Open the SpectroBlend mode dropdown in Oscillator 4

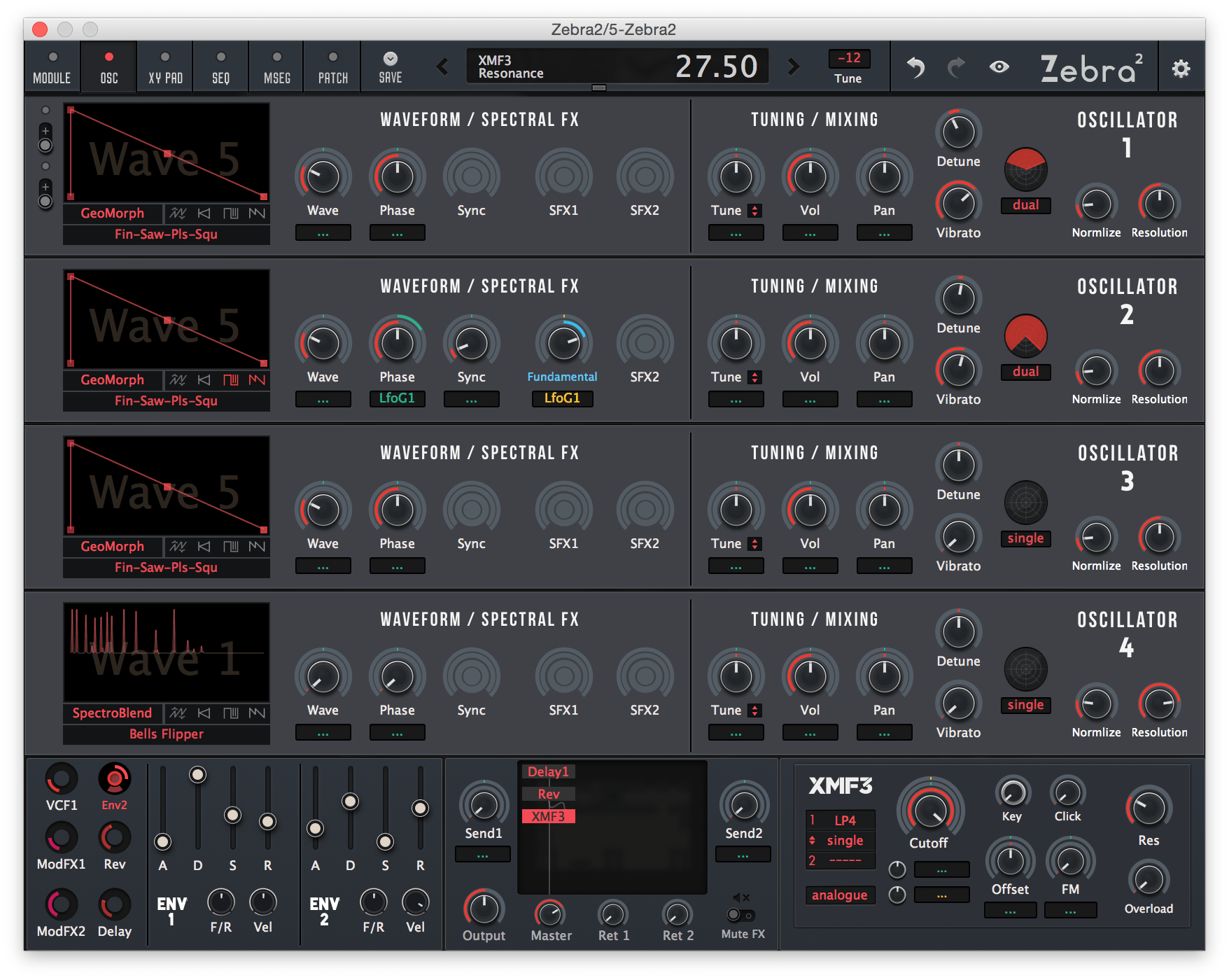click(113, 713)
